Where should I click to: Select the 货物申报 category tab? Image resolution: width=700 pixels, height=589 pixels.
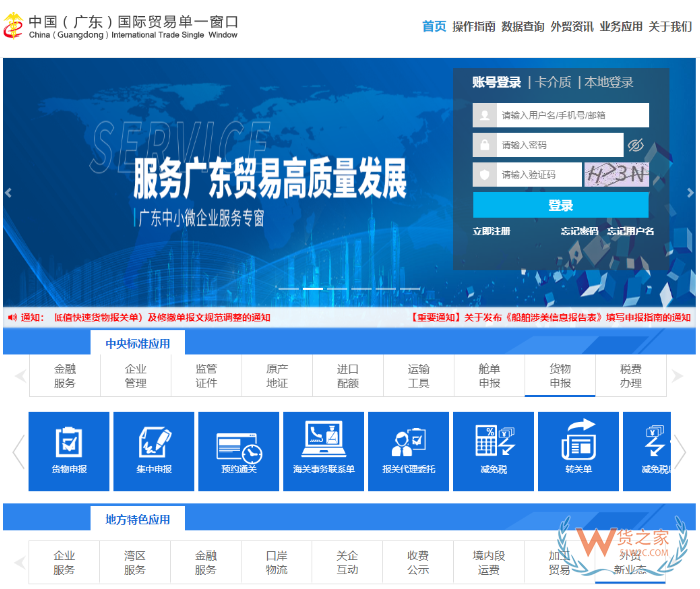560,375
